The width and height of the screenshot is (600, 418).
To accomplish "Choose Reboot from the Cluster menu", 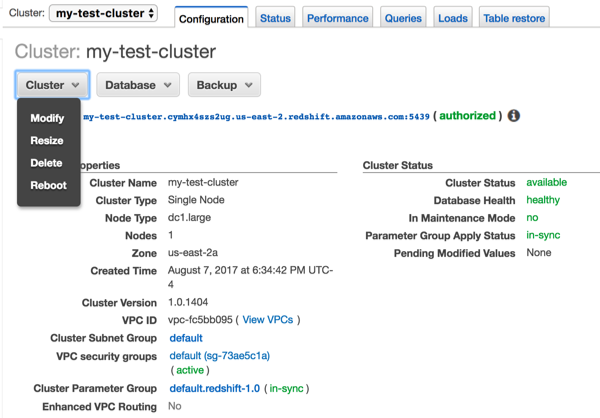I will [x=49, y=185].
